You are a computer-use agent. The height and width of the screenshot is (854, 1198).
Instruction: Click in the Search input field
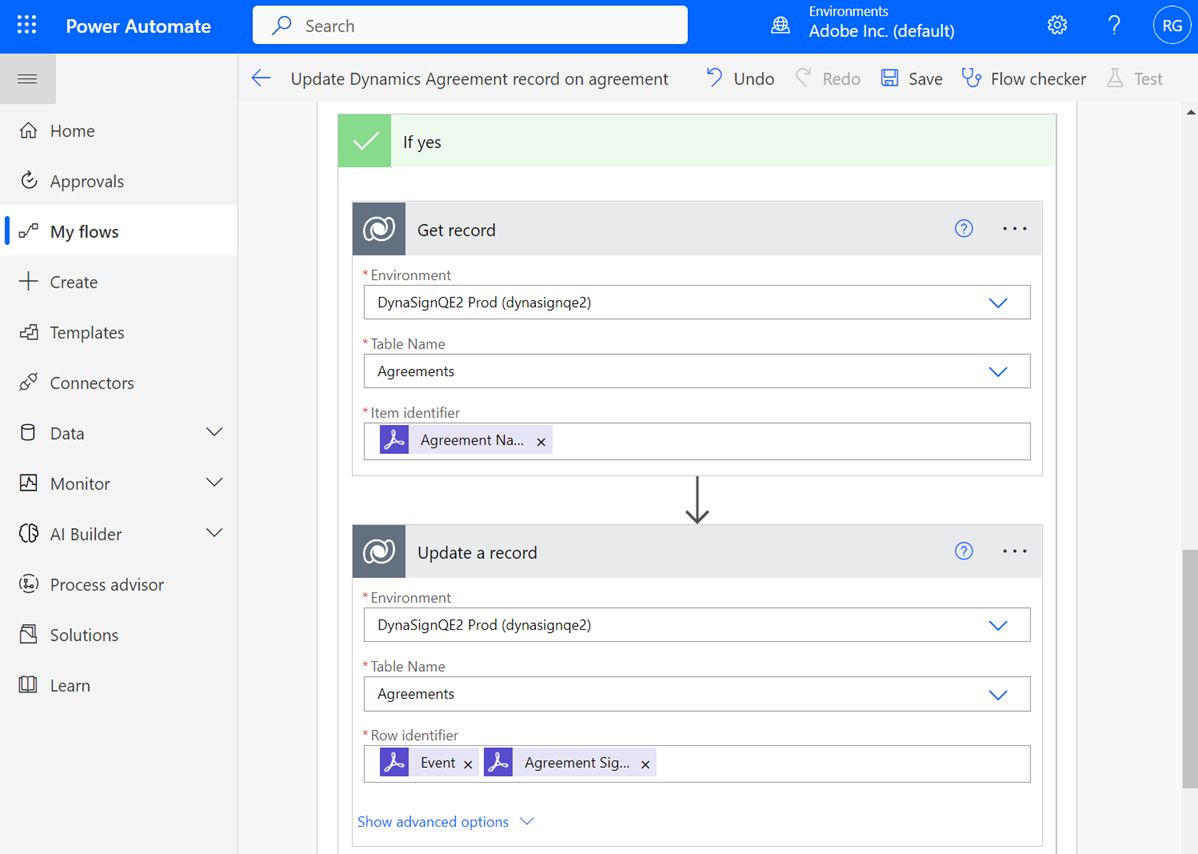[x=470, y=25]
